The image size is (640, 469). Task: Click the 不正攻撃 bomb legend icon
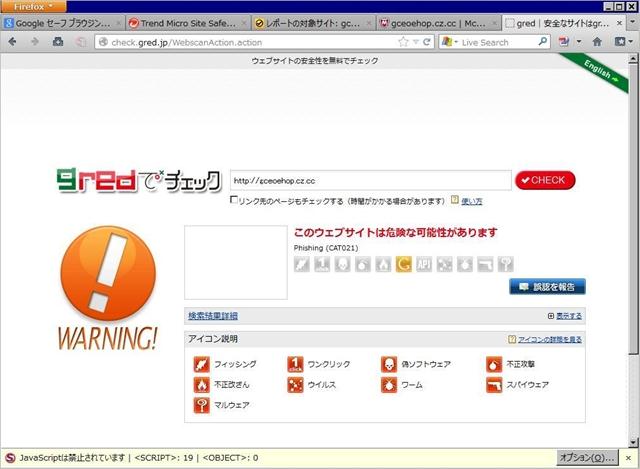pyautogui.click(x=494, y=364)
